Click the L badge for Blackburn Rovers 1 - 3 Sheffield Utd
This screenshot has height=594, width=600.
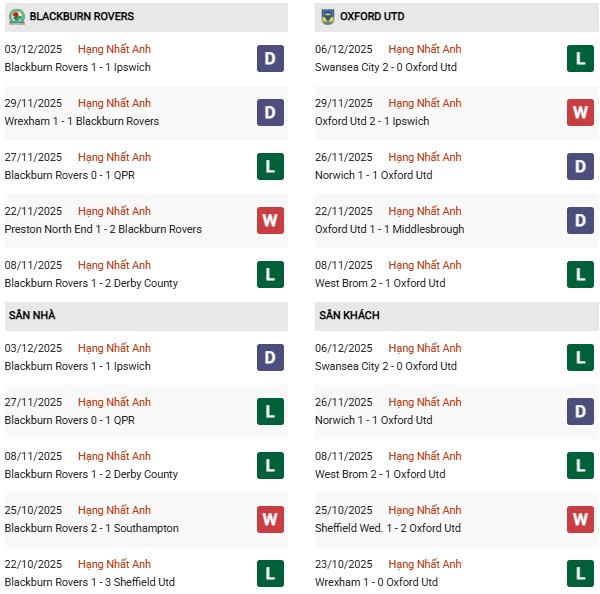(x=270, y=573)
